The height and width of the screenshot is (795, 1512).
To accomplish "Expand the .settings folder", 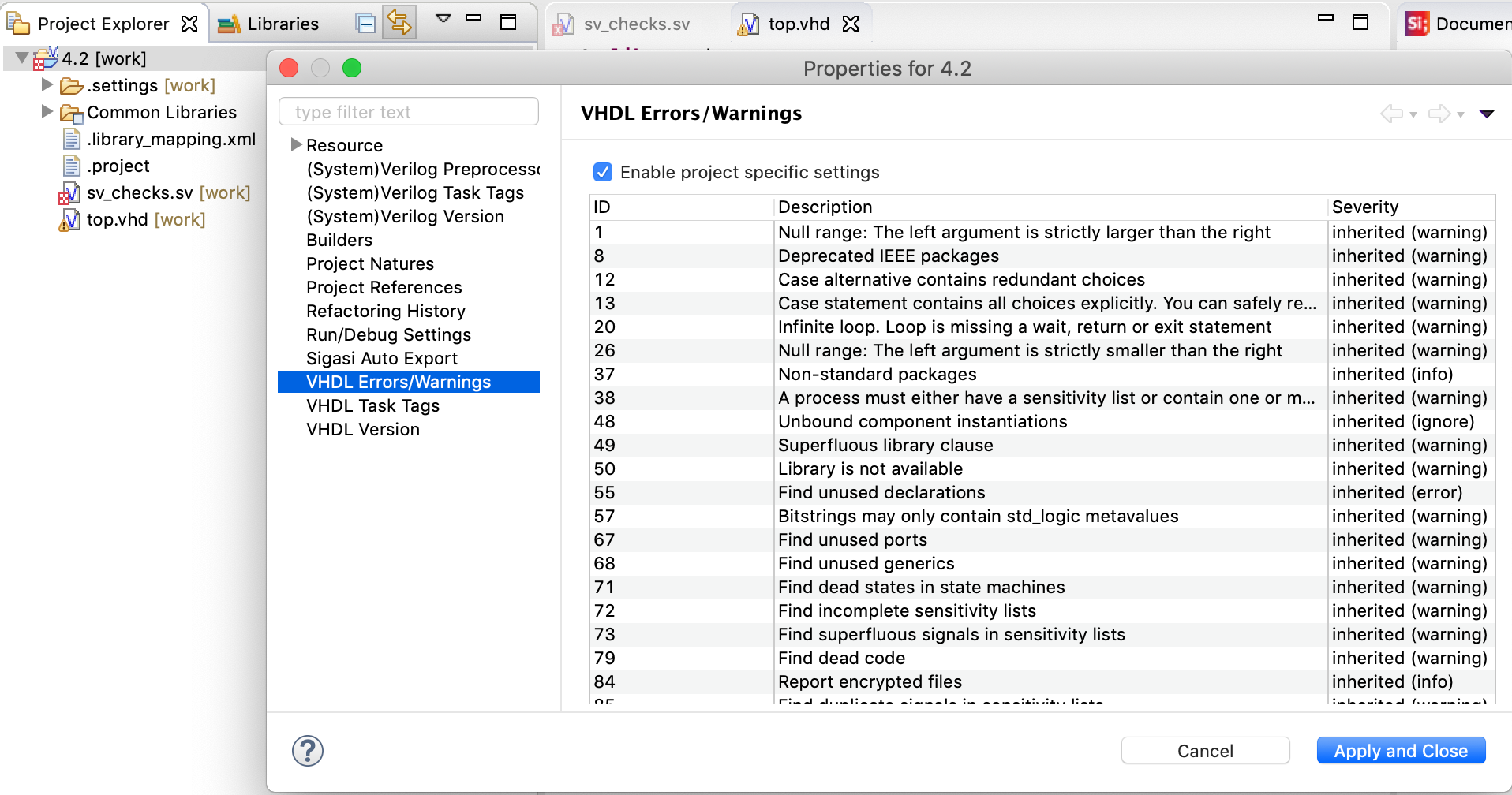I will [x=47, y=84].
